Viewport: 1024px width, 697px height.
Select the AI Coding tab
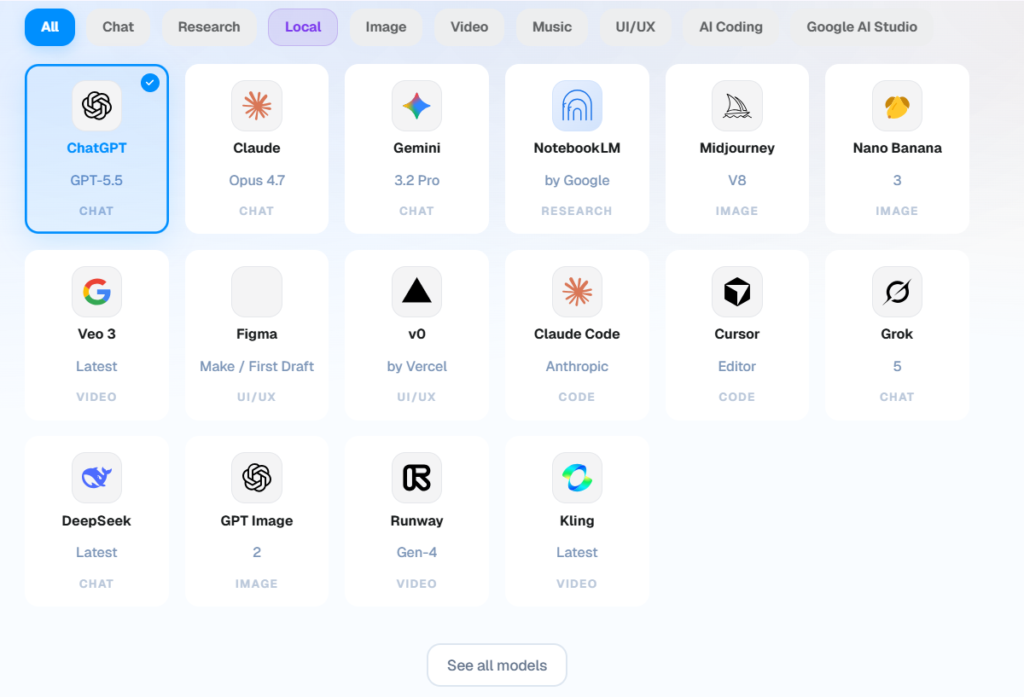[731, 27]
